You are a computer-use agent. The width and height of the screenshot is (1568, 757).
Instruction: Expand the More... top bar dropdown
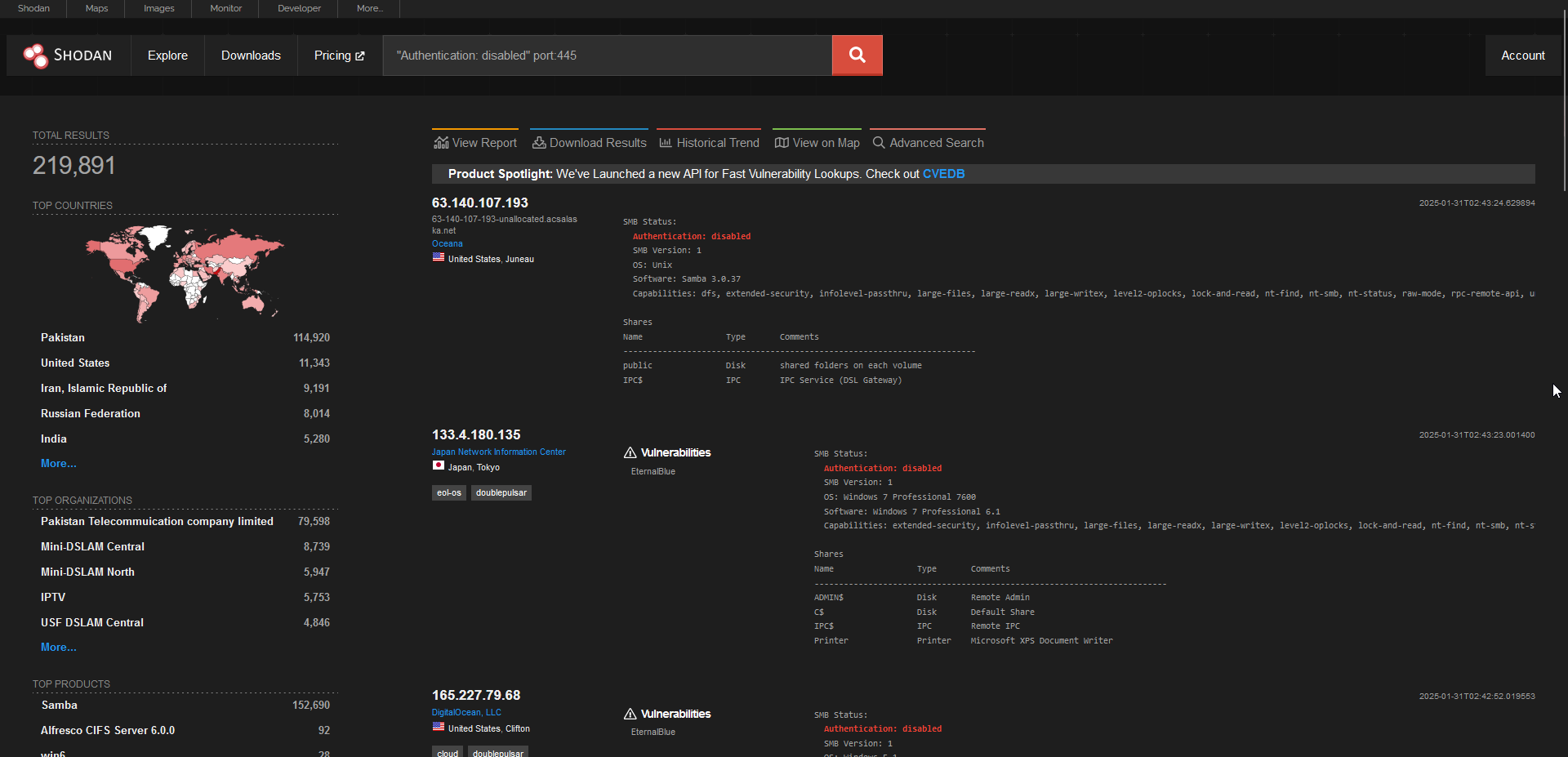[369, 8]
